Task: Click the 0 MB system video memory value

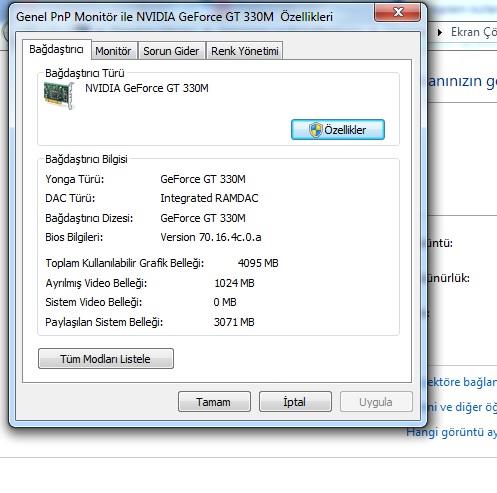Action: pos(225,302)
